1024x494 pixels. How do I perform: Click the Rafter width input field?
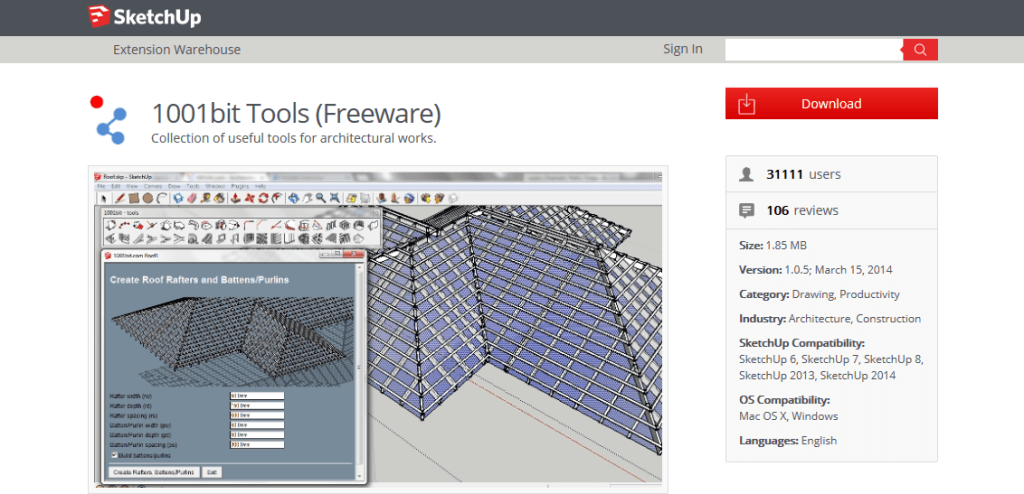coord(257,396)
